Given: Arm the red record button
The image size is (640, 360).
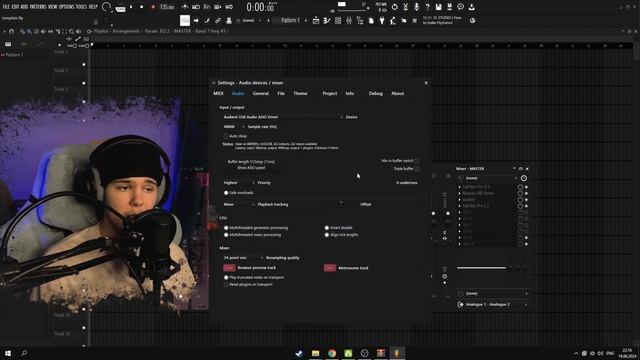Looking at the screenshot, I should click(153, 7).
